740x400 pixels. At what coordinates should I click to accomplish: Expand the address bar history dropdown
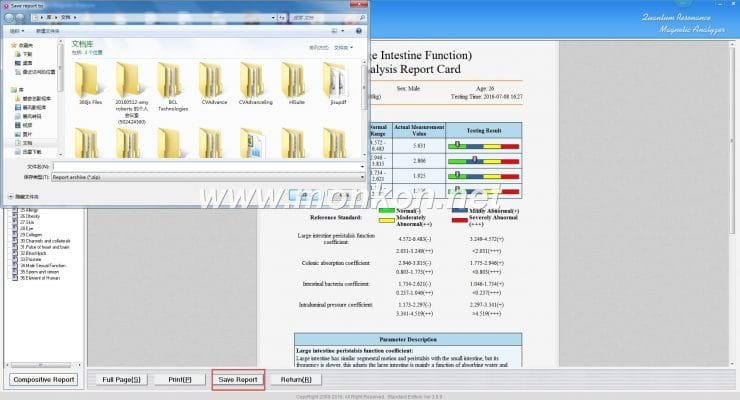(273, 17)
